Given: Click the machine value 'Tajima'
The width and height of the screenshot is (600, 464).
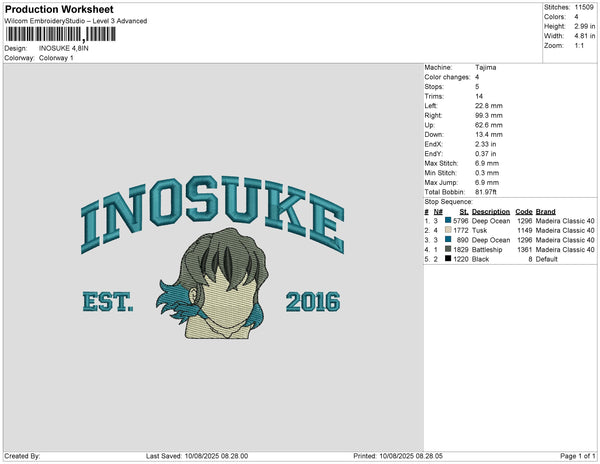Looking at the screenshot, I should [x=486, y=67].
